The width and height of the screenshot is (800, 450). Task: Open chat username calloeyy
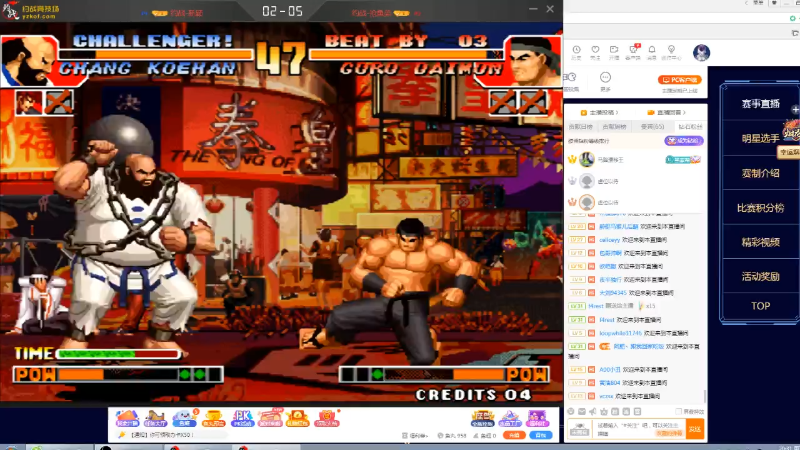609,240
